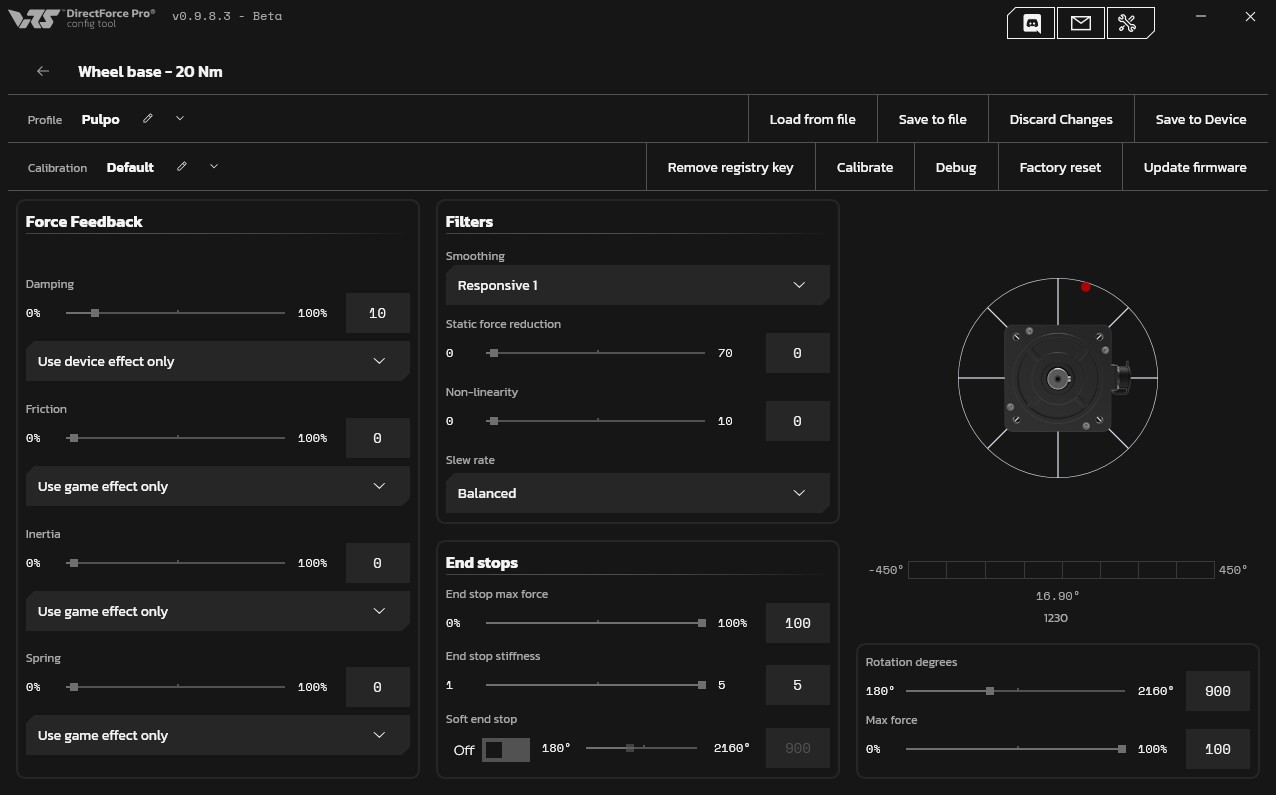Click the VRS DirectForce Pro logo

click(x=82, y=18)
